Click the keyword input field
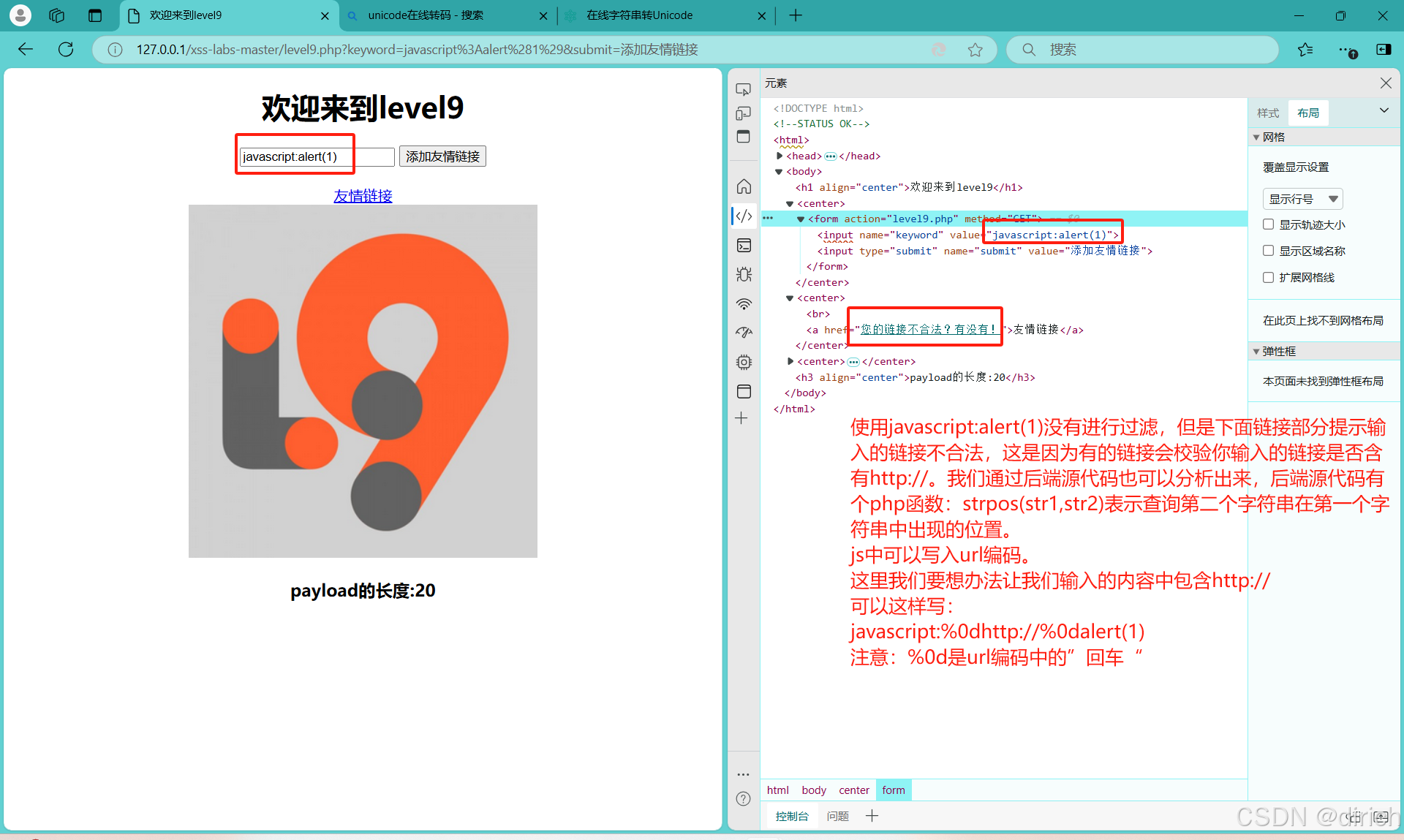The image size is (1404, 840). tap(317, 156)
